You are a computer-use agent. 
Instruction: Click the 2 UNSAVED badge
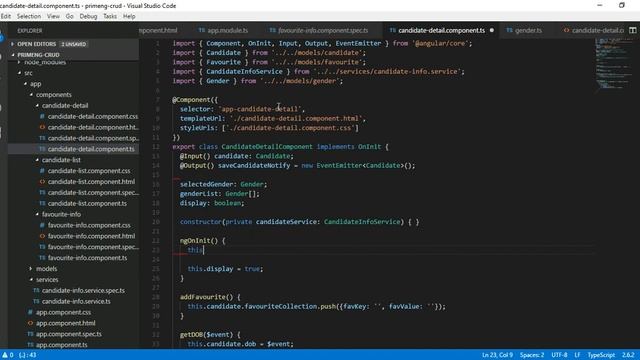point(73,44)
